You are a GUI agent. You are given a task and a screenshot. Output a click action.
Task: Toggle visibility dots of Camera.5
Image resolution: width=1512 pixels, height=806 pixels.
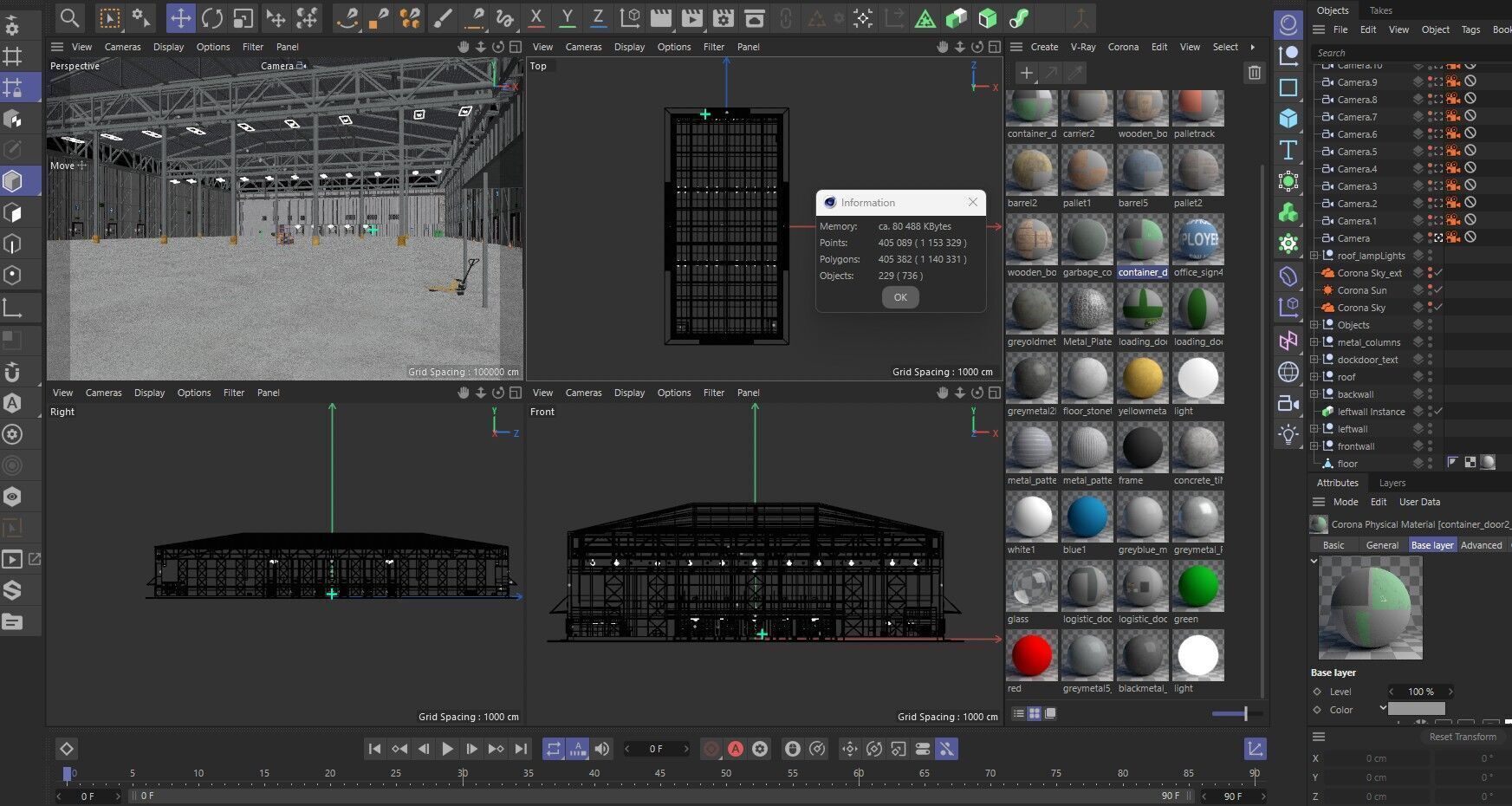coord(1431,152)
